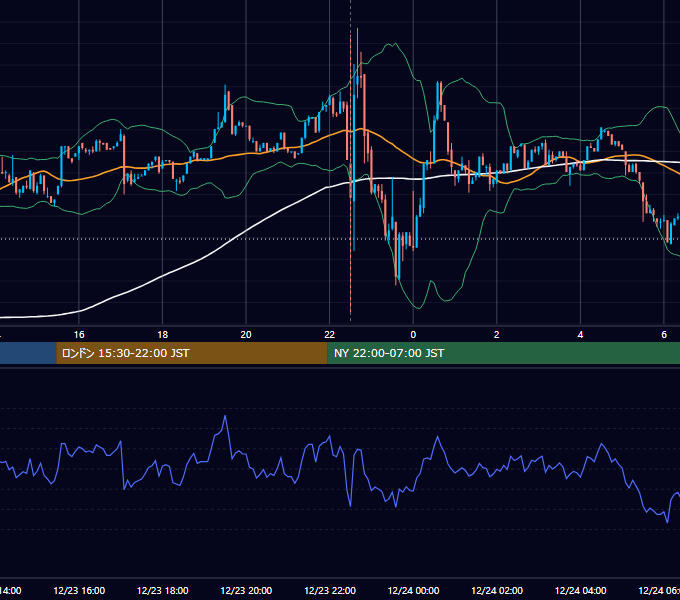This screenshot has width=680, height=600.
Task: Click the London 15:30-22:00 JST session bar
Action: pos(192,353)
